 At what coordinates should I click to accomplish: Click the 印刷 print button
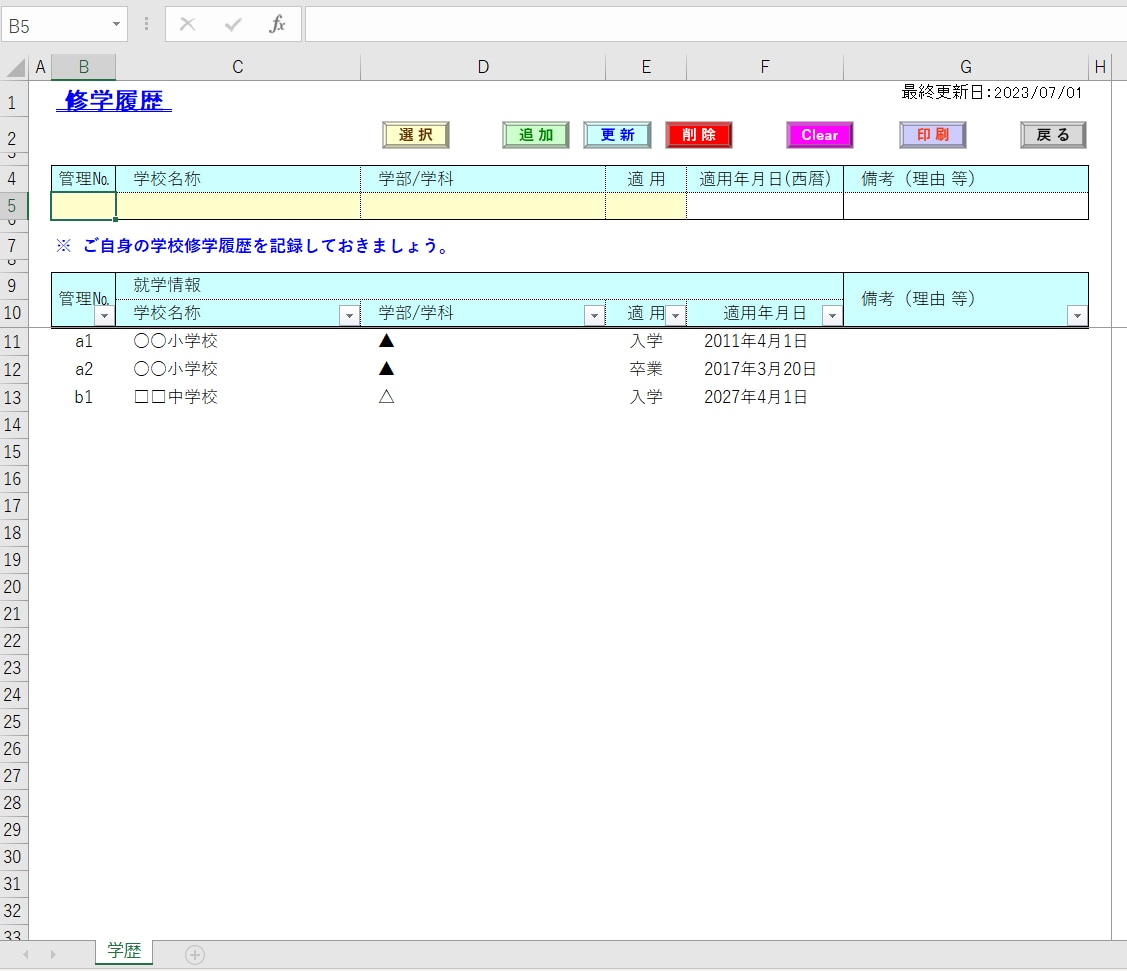coord(933,135)
